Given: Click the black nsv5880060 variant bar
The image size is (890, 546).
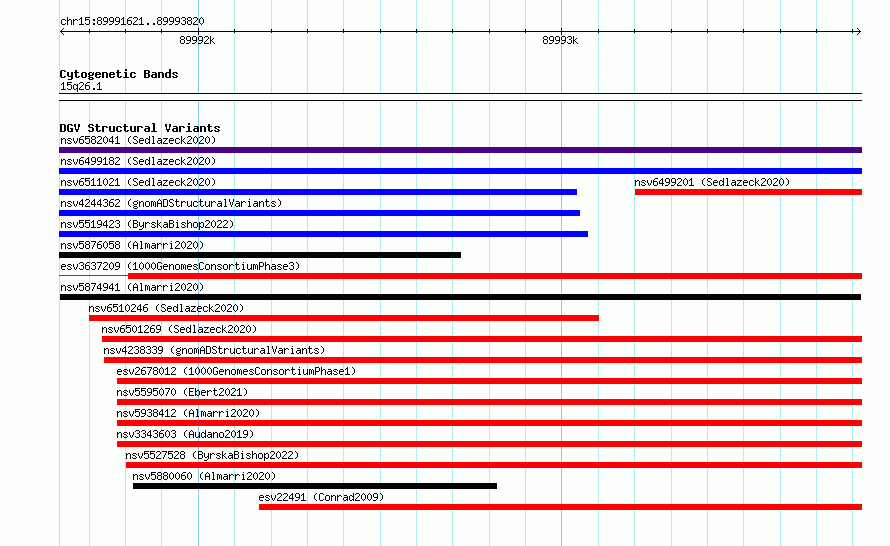Looking at the screenshot, I should [x=315, y=486].
